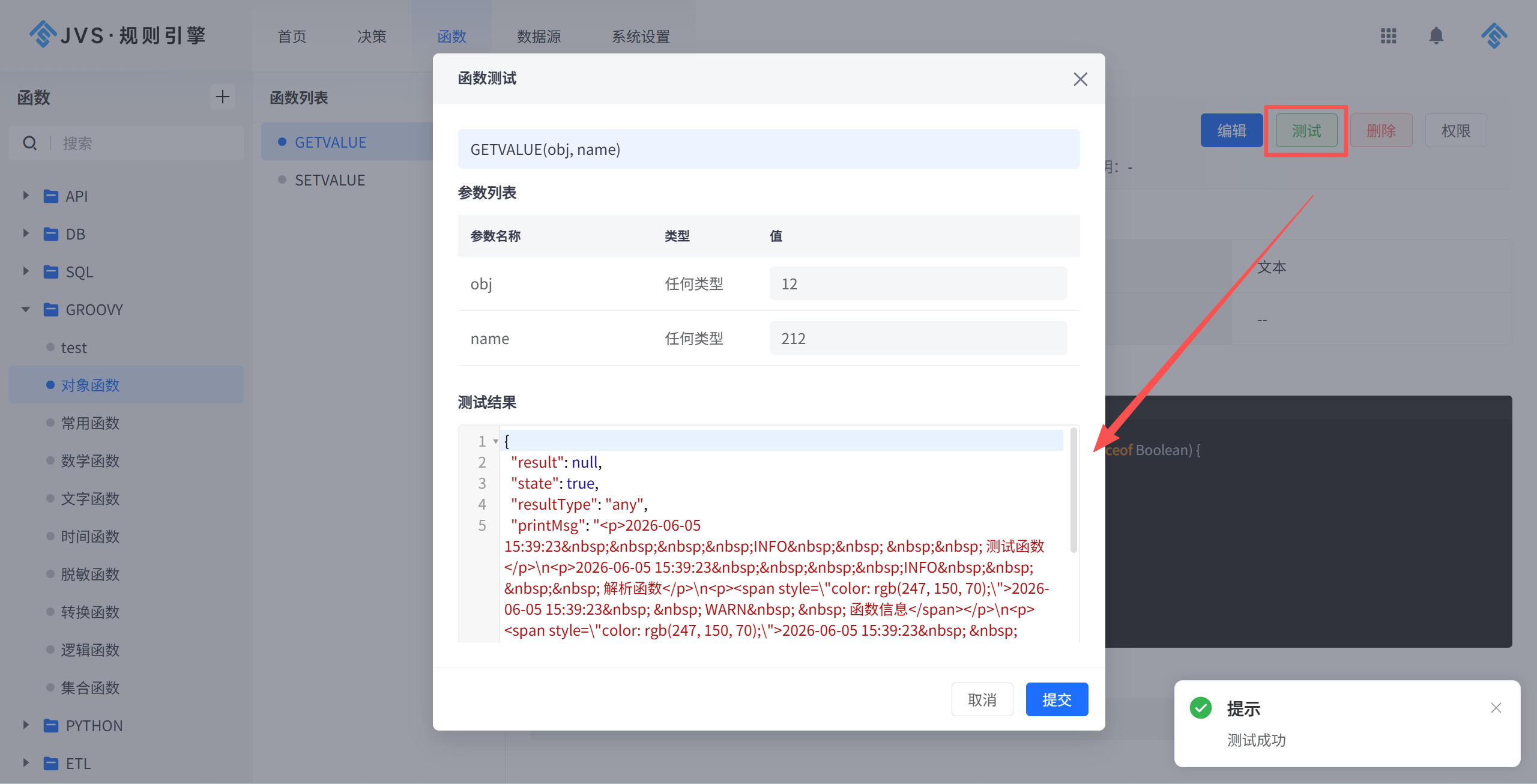Click the PYTHON folder icon
The width and height of the screenshot is (1537, 784).
[51, 725]
